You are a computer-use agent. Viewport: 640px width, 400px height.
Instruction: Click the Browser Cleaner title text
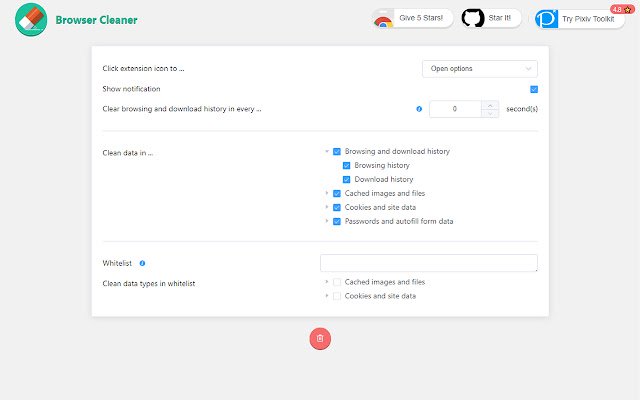pos(96,20)
